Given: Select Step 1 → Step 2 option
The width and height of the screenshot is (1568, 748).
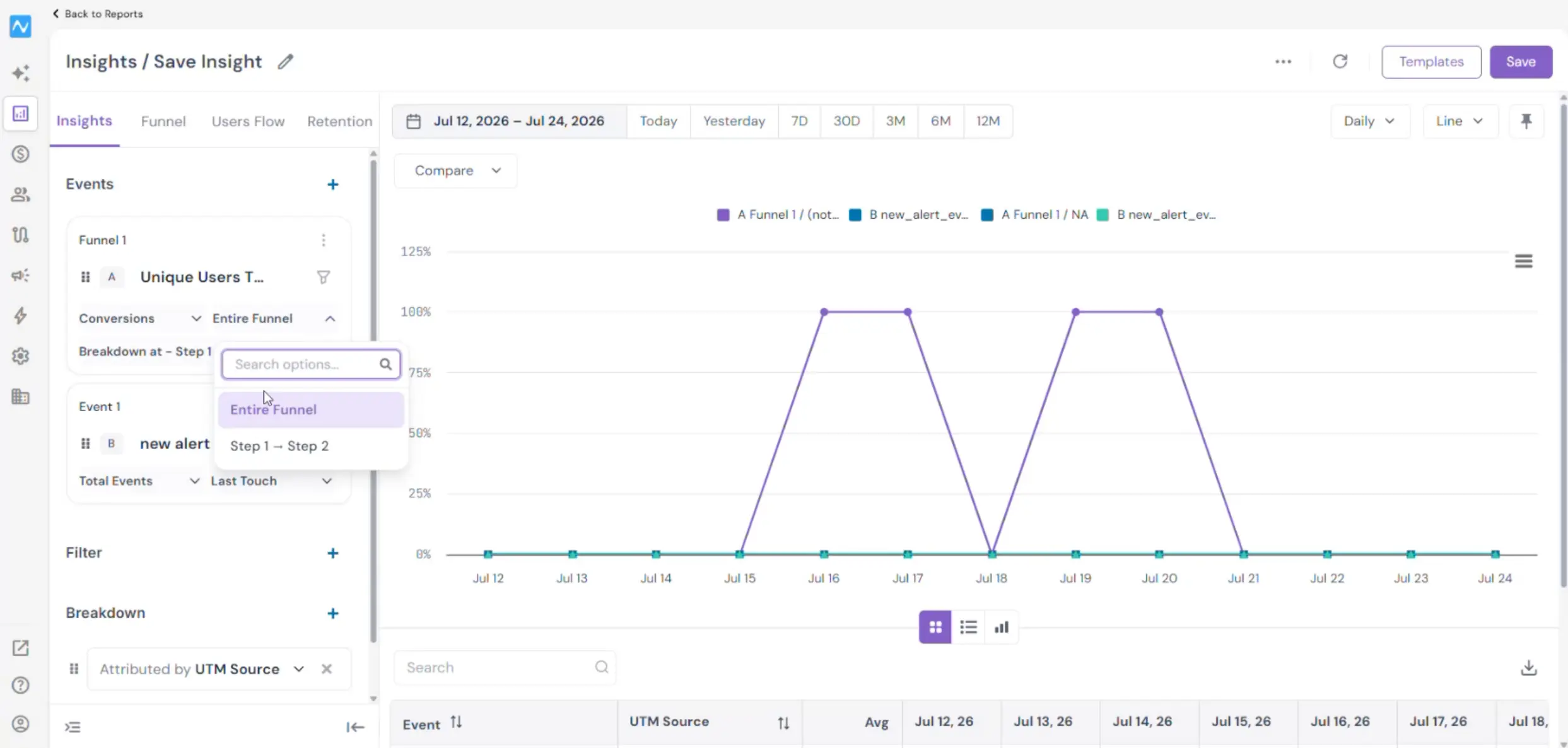Looking at the screenshot, I should pos(311,446).
